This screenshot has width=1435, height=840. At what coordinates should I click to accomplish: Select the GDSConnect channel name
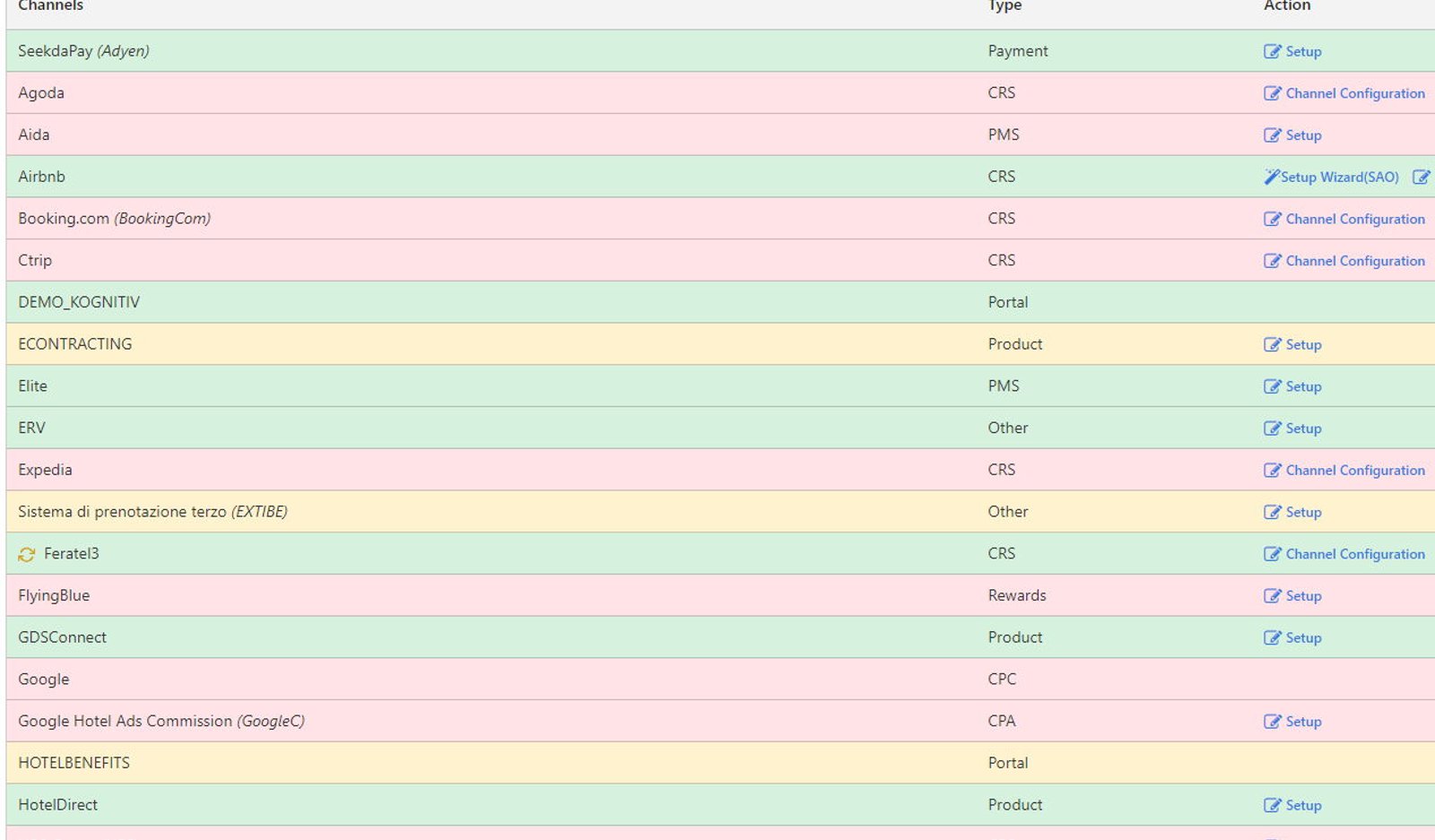coord(62,637)
